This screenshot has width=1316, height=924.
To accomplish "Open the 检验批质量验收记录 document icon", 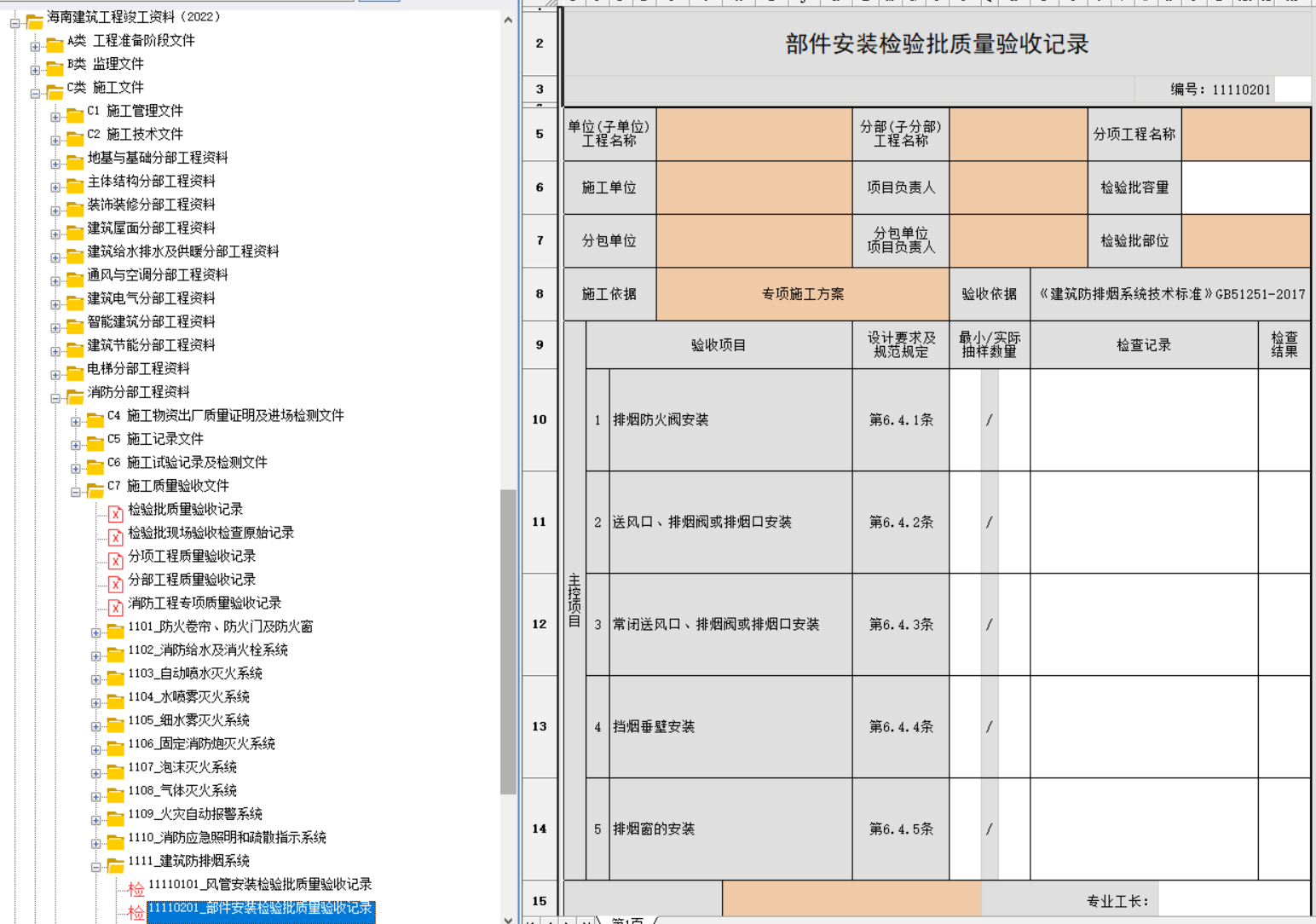I will [x=115, y=513].
